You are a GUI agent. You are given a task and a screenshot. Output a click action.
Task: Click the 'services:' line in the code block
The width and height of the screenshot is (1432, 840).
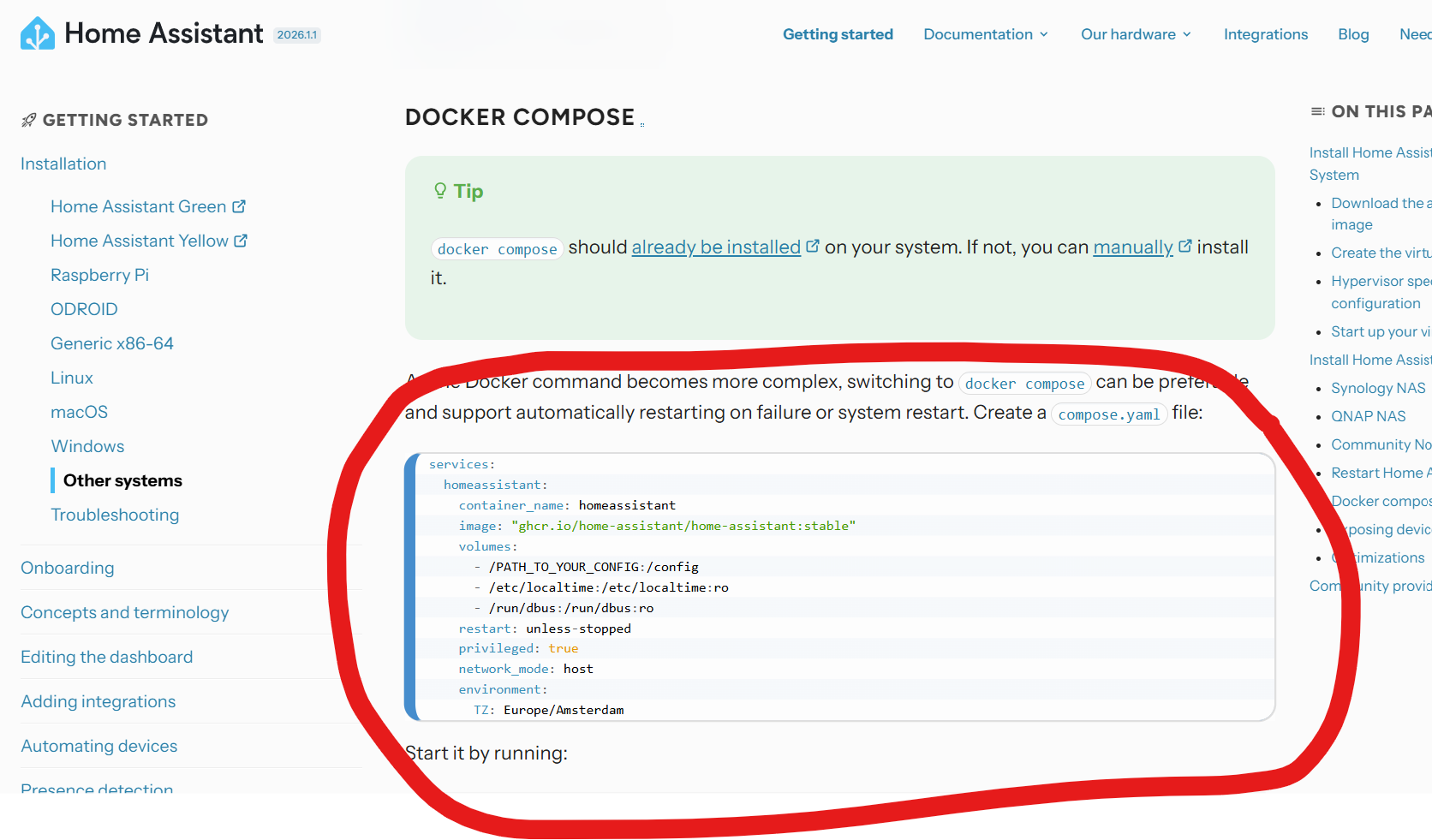coord(462,464)
